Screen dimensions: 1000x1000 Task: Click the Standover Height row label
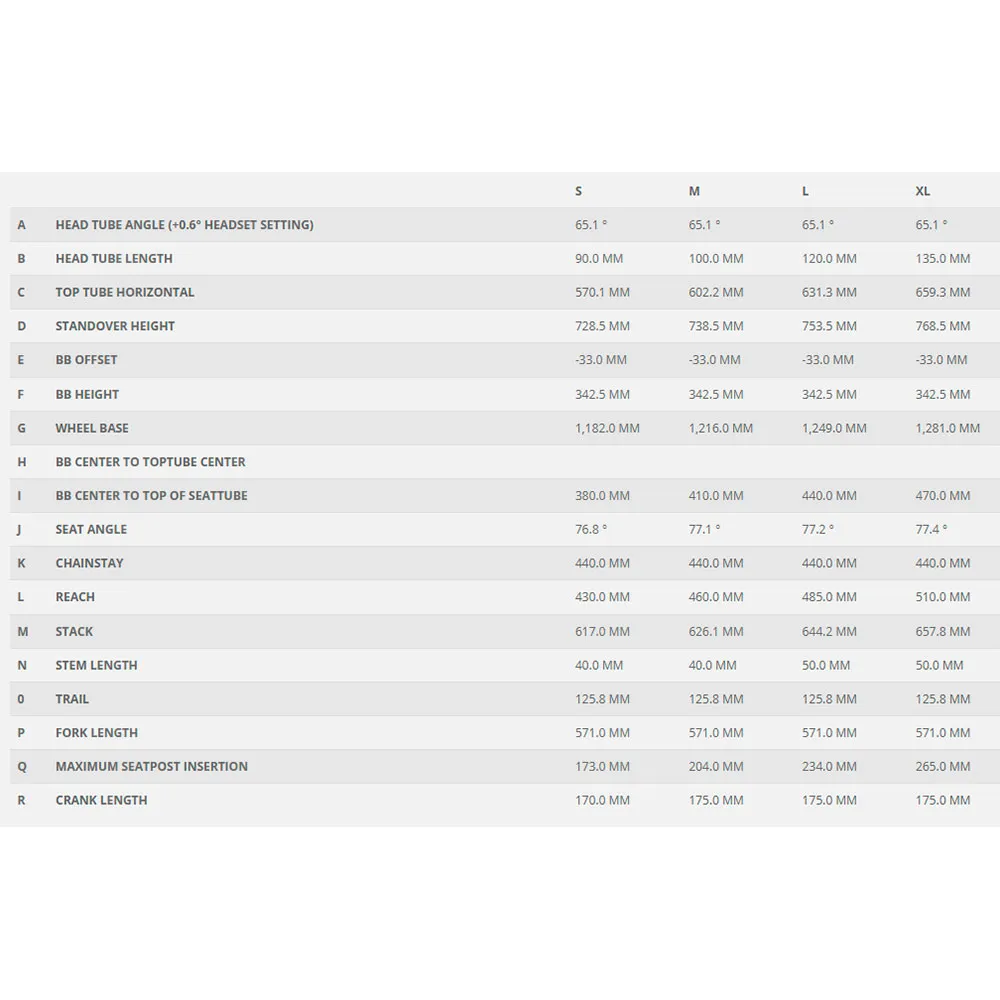pyautogui.click(x=115, y=326)
